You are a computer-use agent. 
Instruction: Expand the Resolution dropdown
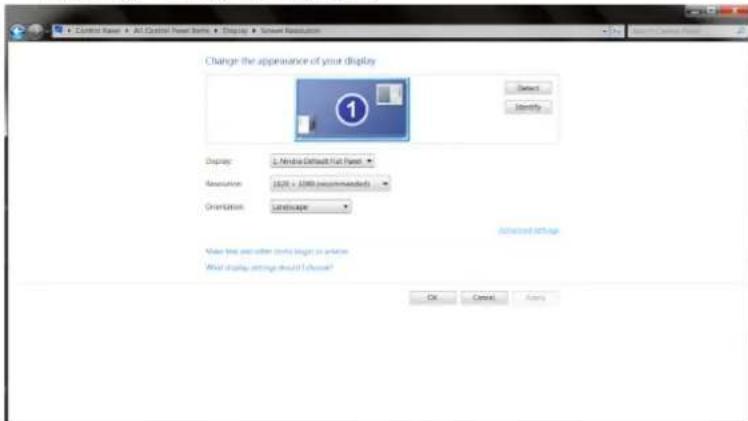pos(329,184)
